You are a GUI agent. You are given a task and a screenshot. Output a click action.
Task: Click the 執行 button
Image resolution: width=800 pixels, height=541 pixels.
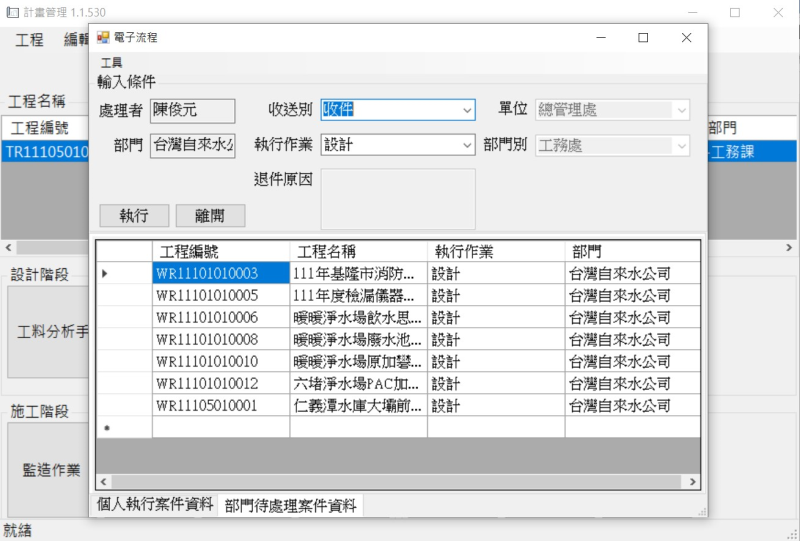pyautogui.click(x=134, y=215)
